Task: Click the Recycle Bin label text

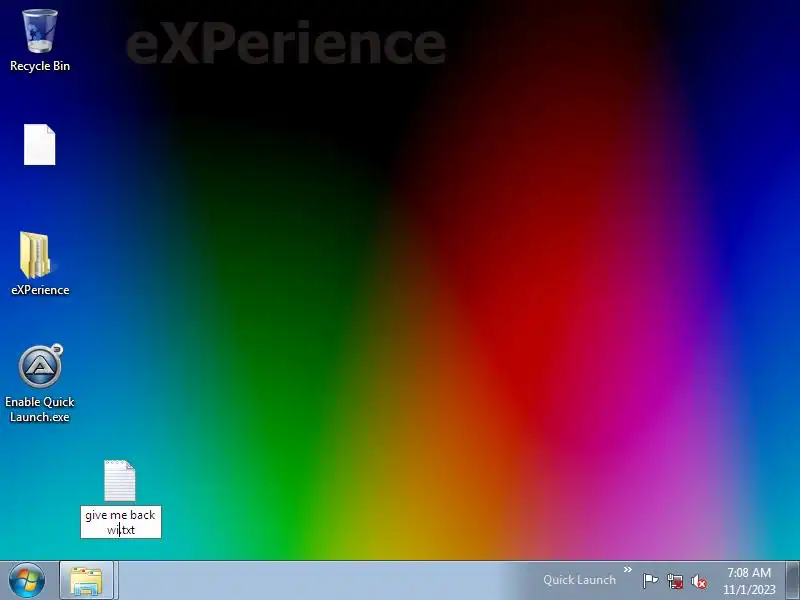Action: point(40,66)
